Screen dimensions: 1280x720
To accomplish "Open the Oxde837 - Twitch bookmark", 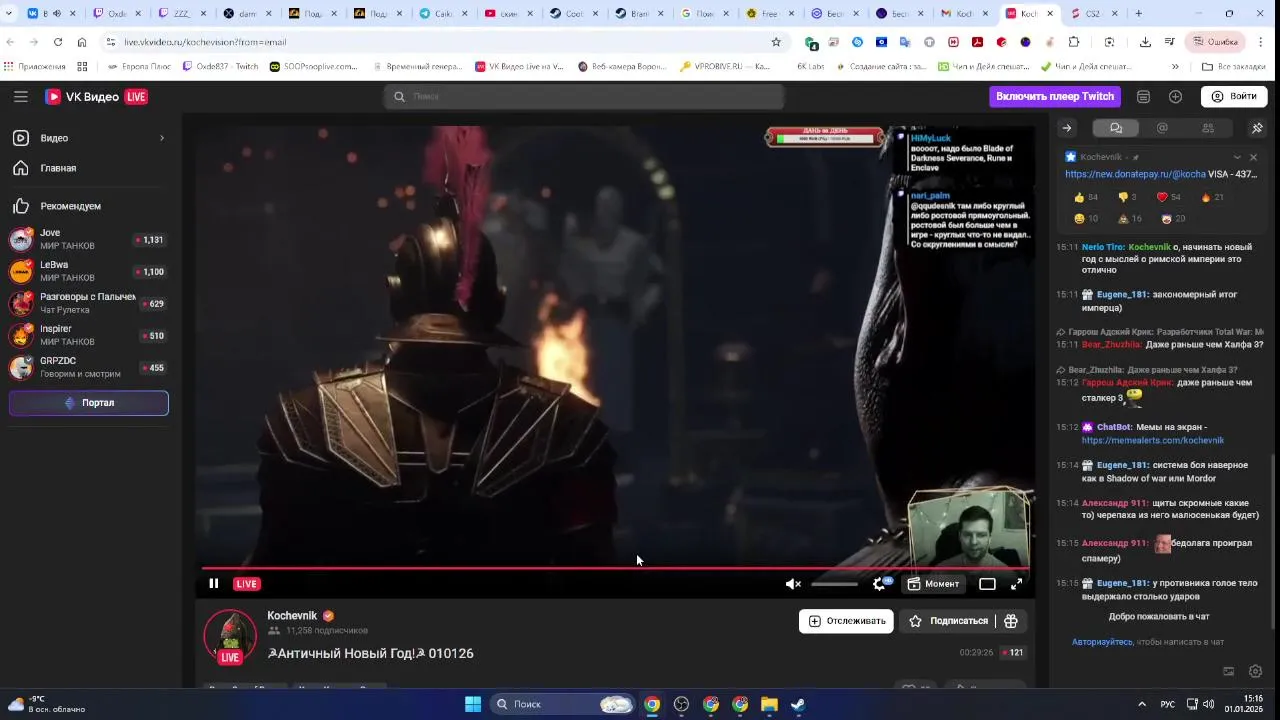I will (x=220, y=67).
